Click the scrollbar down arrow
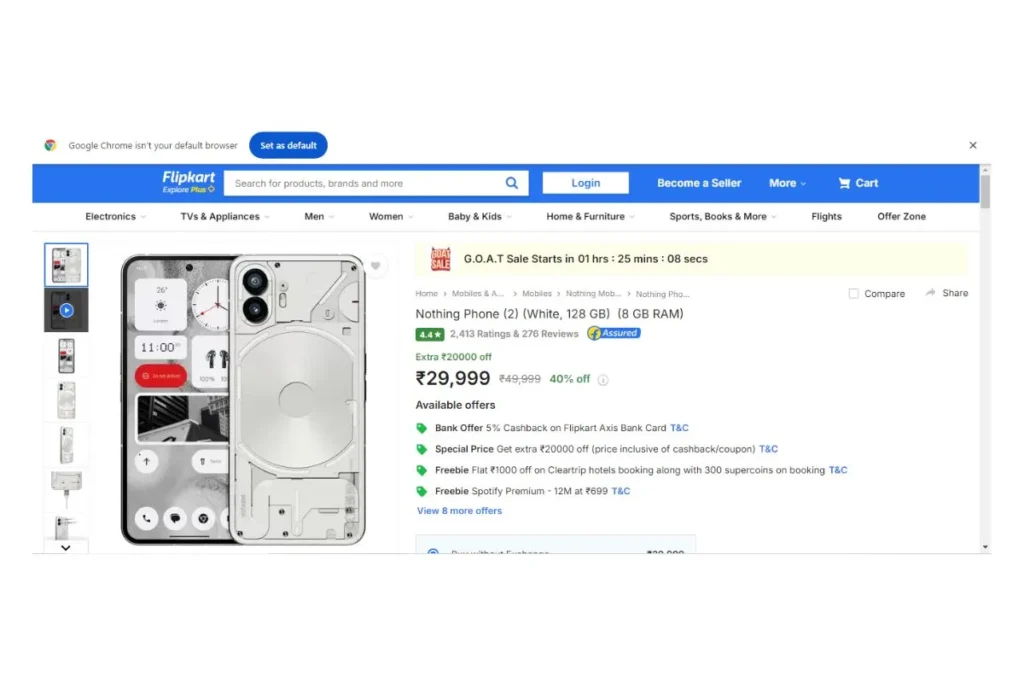 [x=985, y=547]
